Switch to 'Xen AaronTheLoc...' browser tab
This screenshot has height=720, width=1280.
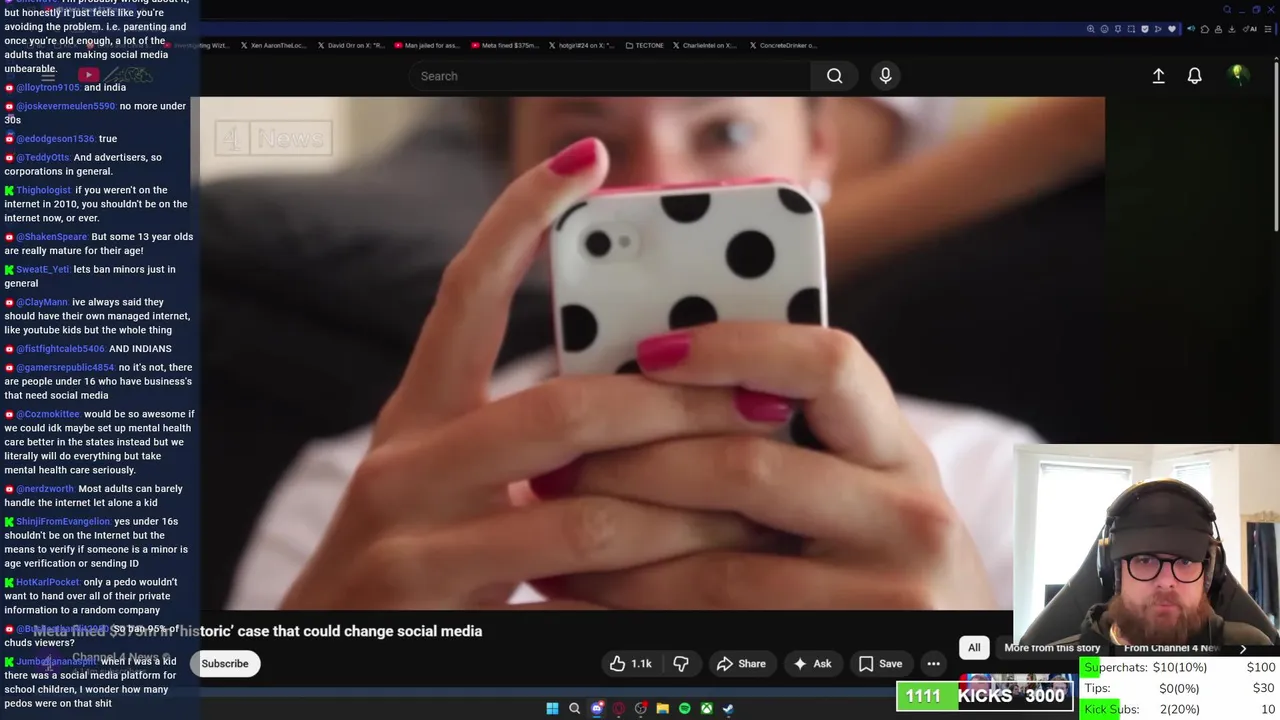[276, 45]
